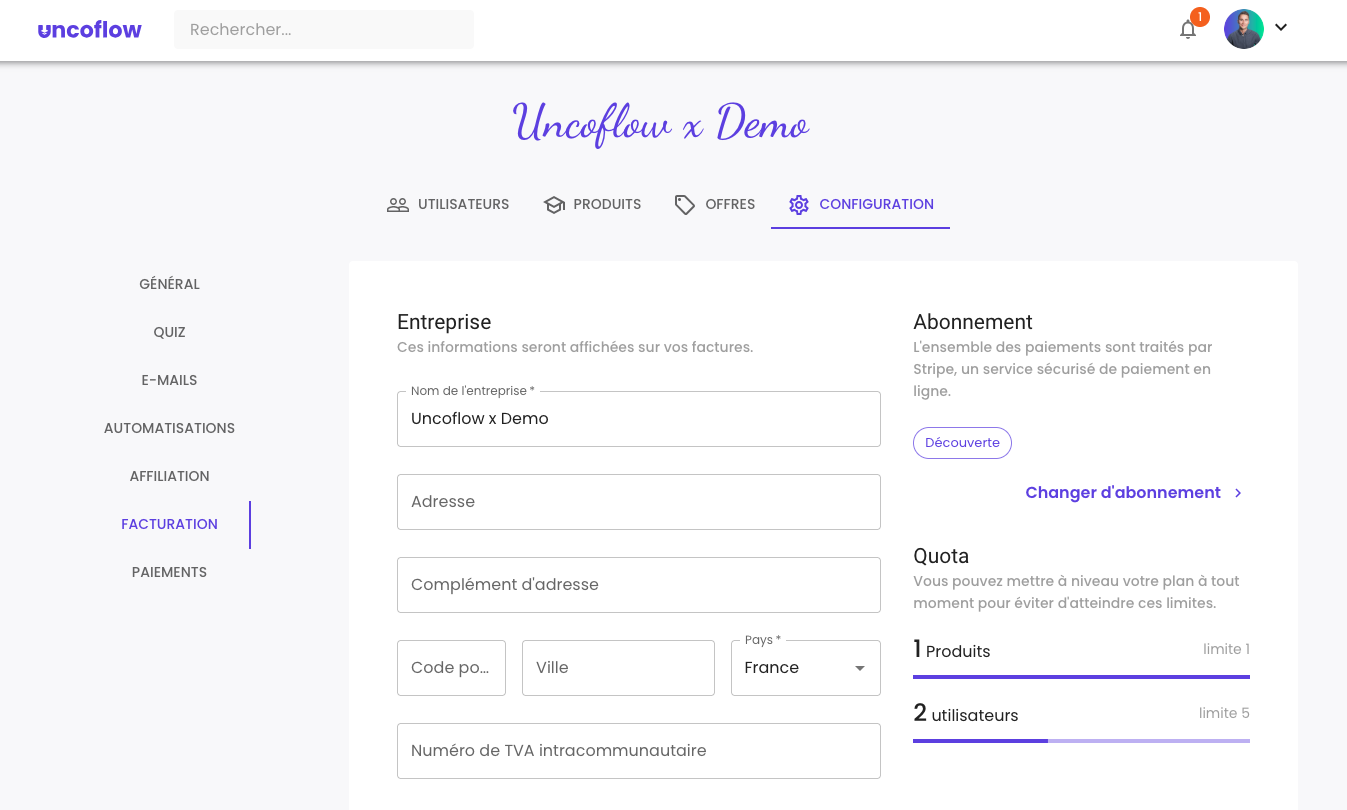This screenshot has height=810, width=1347.
Task: Open the E-mails settings section
Action: click(x=169, y=380)
